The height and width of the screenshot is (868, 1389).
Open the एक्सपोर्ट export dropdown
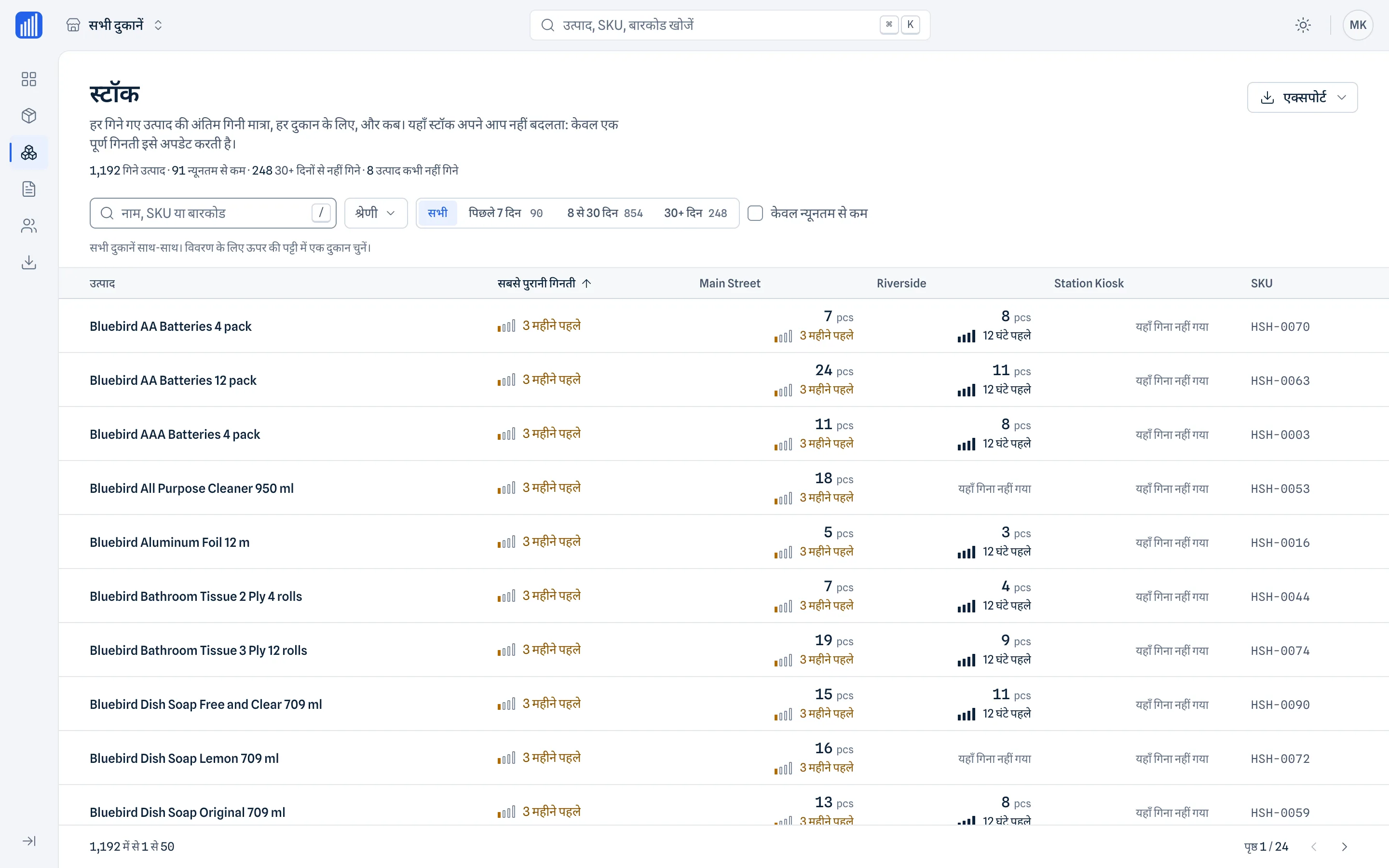(x=1302, y=97)
